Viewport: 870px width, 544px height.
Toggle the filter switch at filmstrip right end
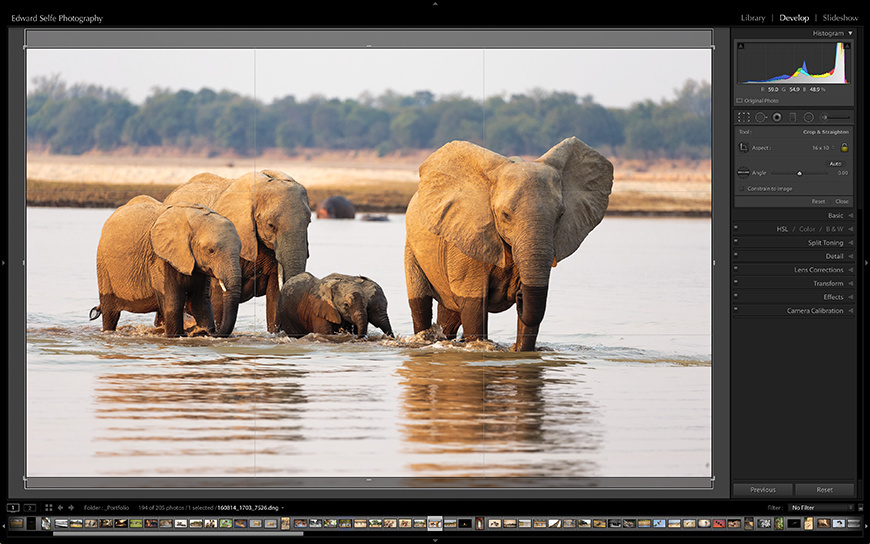[x=861, y=507]
